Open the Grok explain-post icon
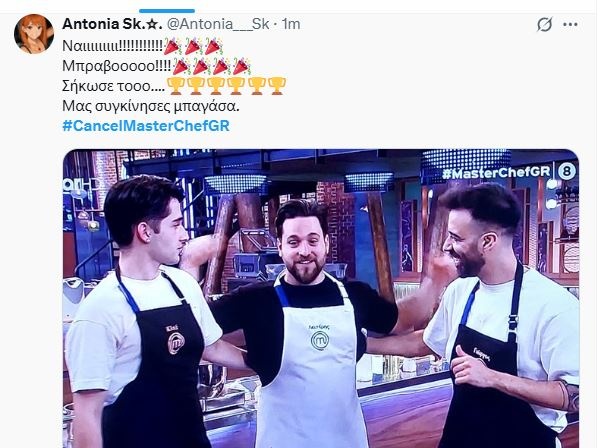 pos(544,24)
